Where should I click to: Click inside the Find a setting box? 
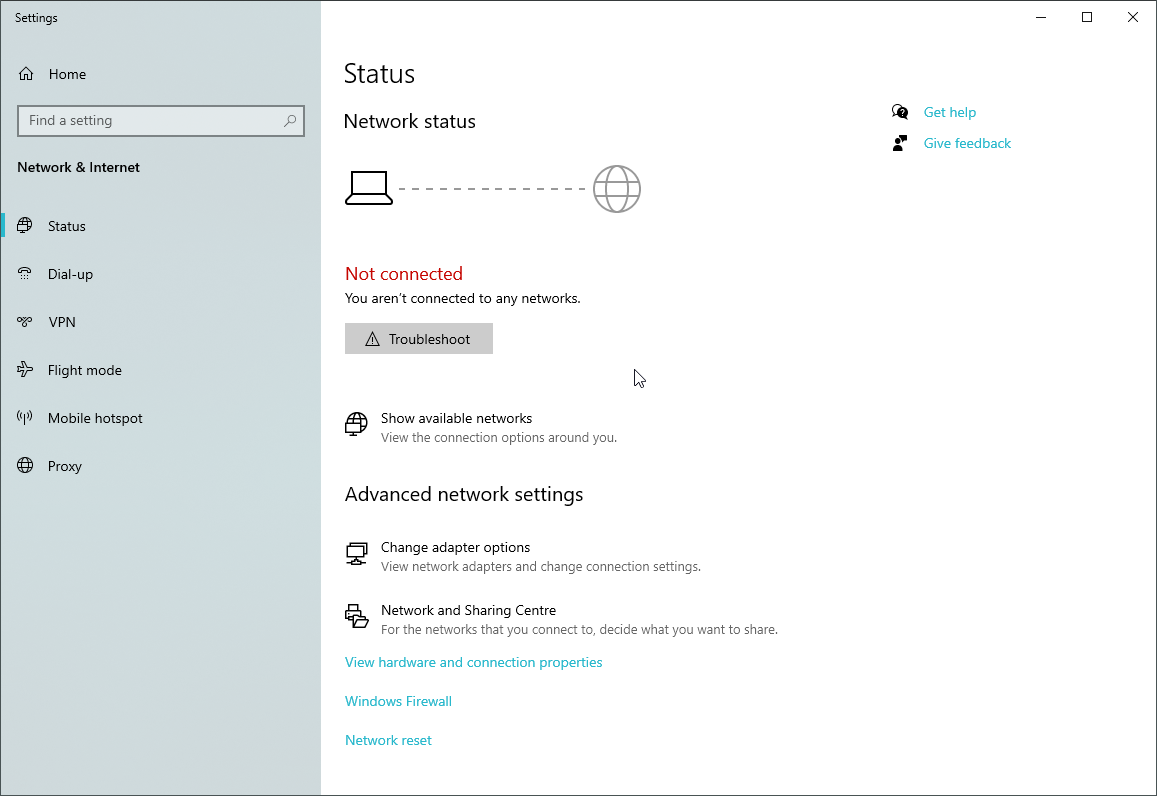pyautogui.click(x=150, y=120)
